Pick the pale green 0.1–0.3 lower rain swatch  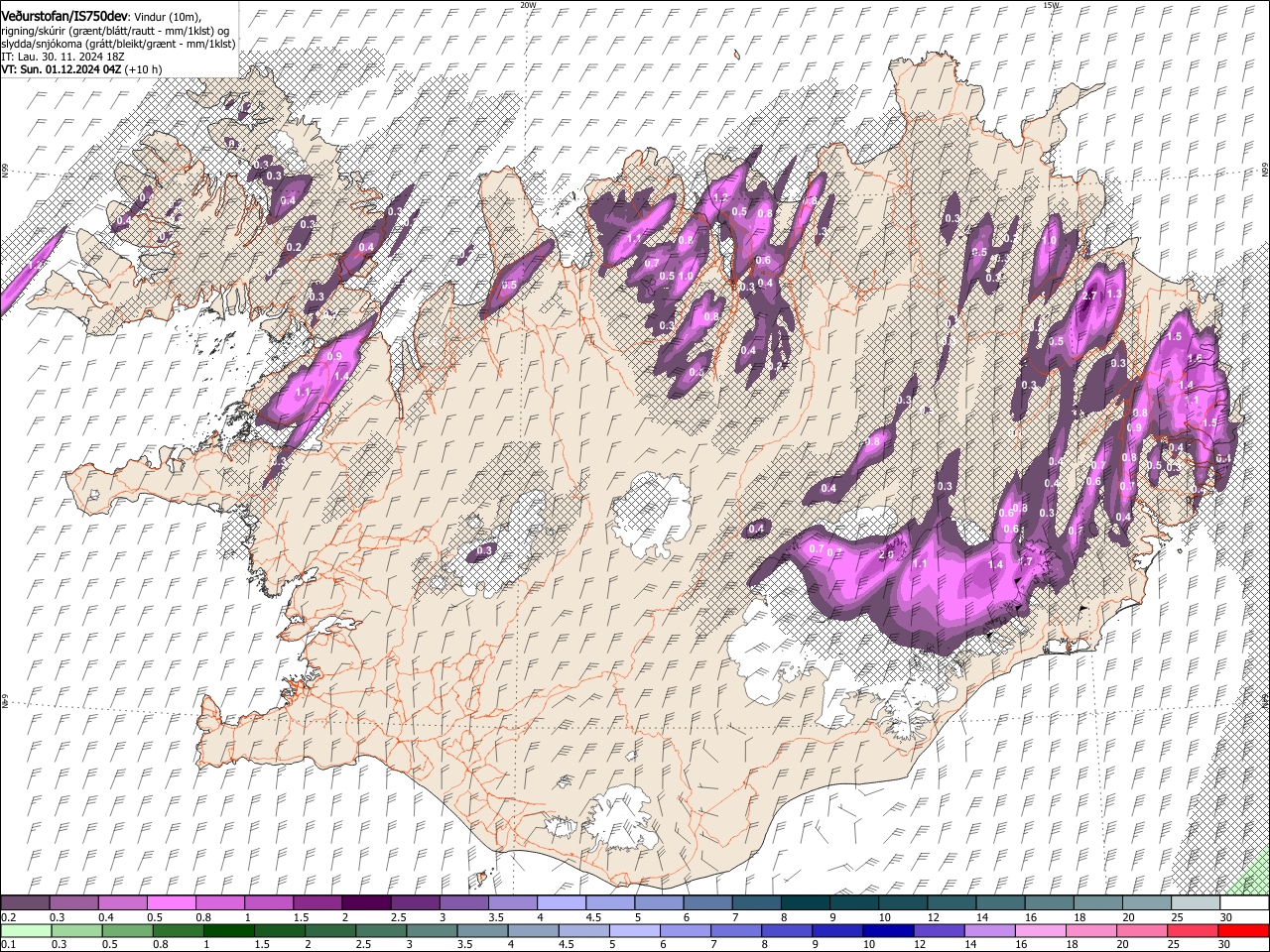pos(26,930)
